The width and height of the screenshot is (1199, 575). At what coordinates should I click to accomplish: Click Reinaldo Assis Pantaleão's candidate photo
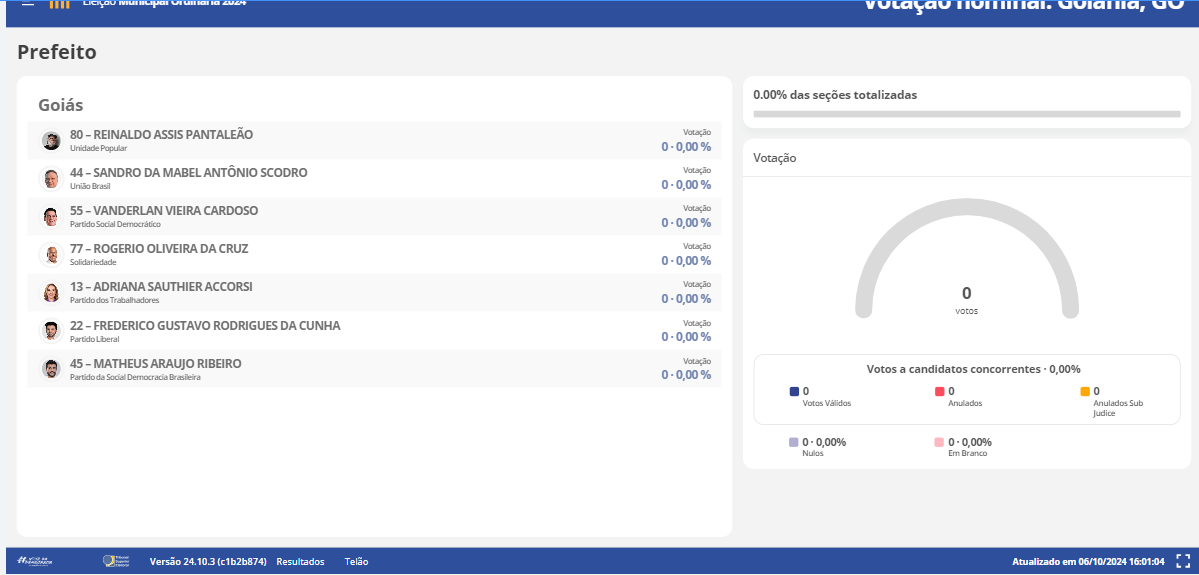tap(51, 141)
